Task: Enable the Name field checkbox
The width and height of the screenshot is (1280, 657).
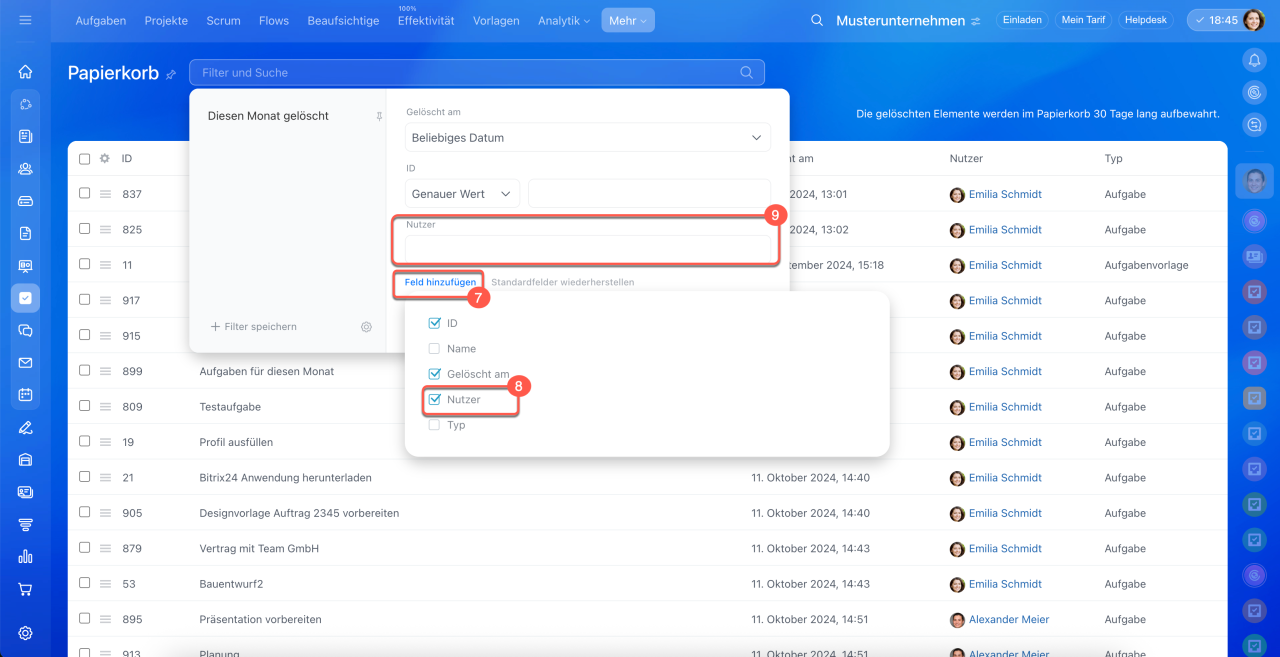Action: click(x=434, y=349)
